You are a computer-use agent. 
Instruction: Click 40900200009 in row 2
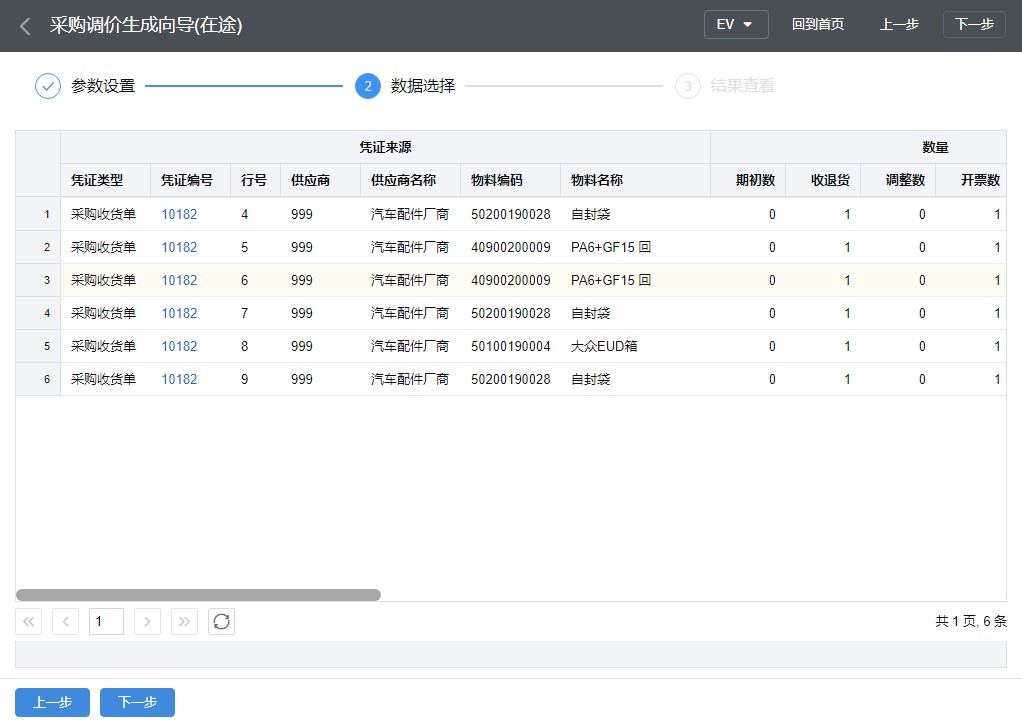pyautogui.click(x=511, y=248)
